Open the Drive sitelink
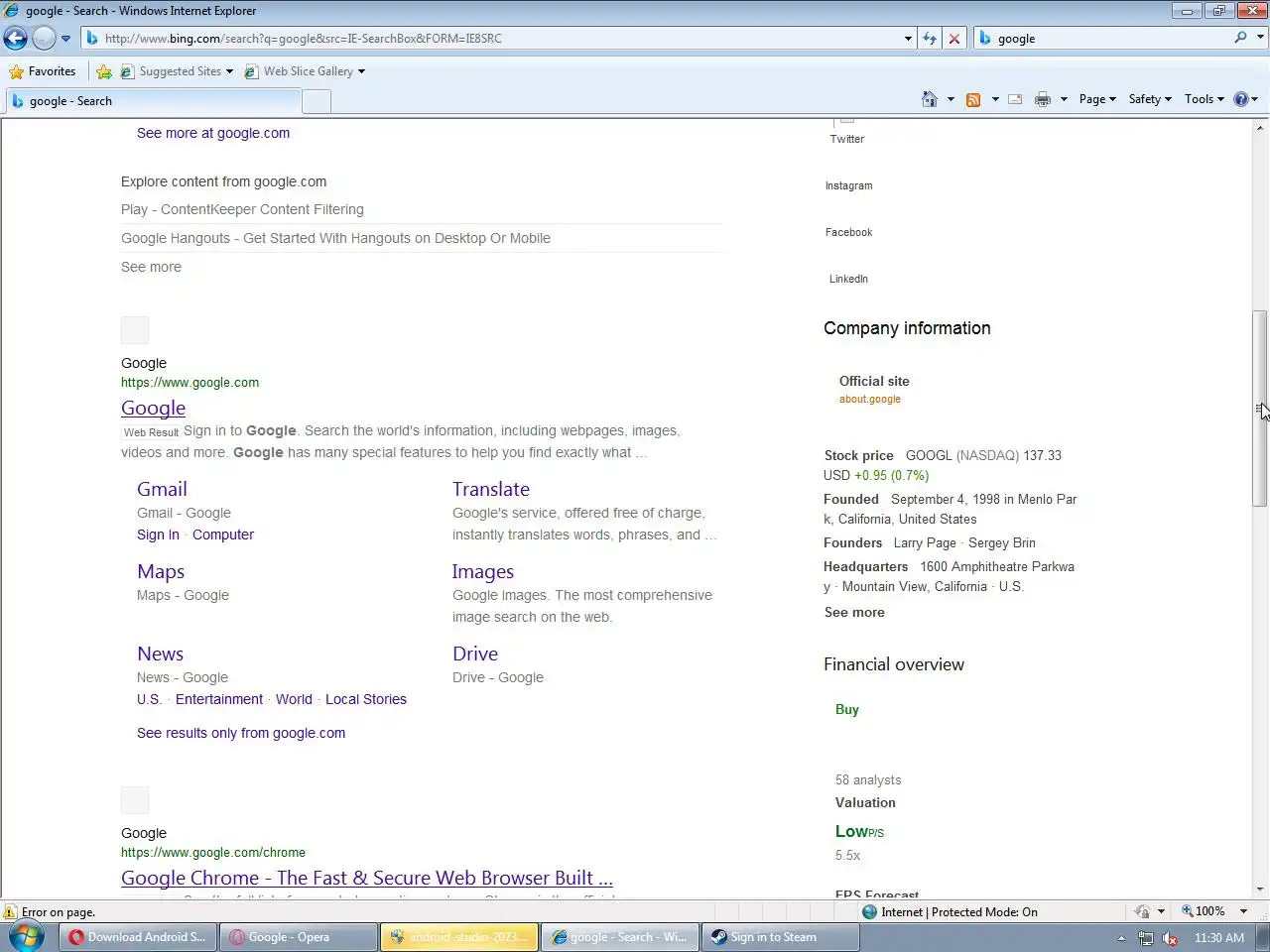 475,654
